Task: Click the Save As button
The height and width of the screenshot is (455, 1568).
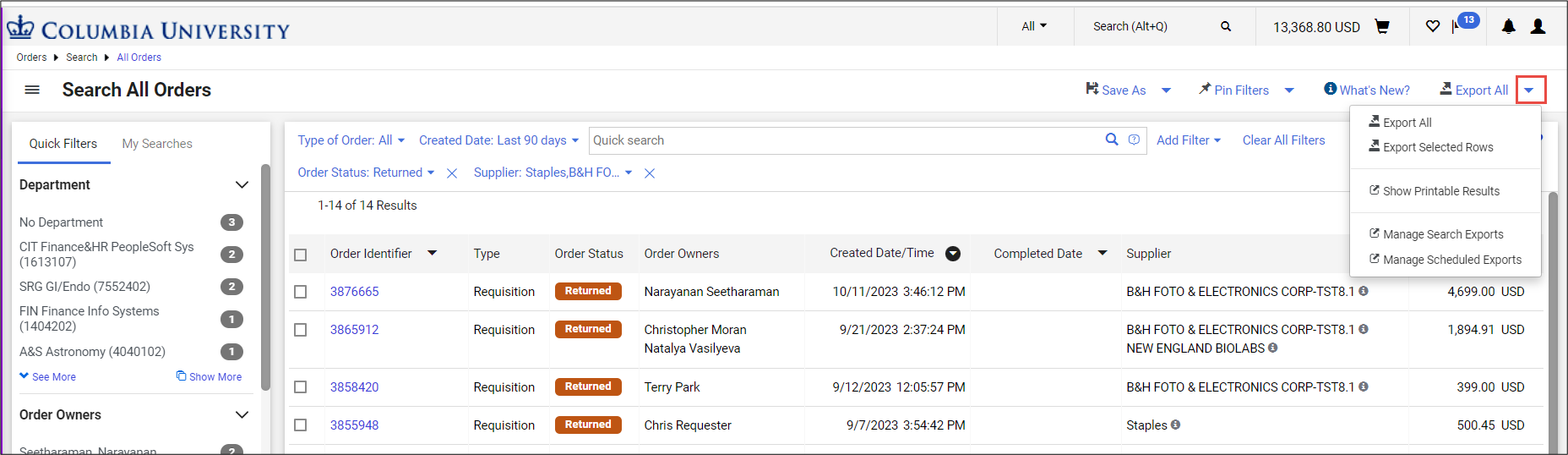Action: pyautogui.click(x=1116, y=90)
